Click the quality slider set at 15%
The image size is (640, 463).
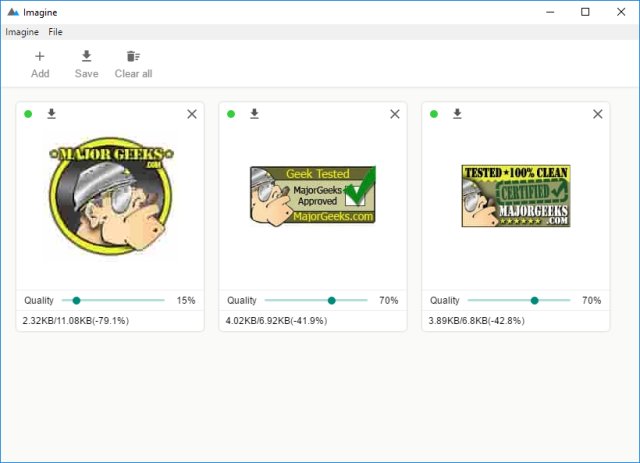pos(113,301)
